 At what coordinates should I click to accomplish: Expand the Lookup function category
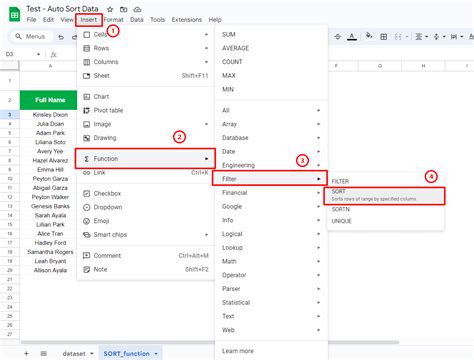click(x=272, y=248)
